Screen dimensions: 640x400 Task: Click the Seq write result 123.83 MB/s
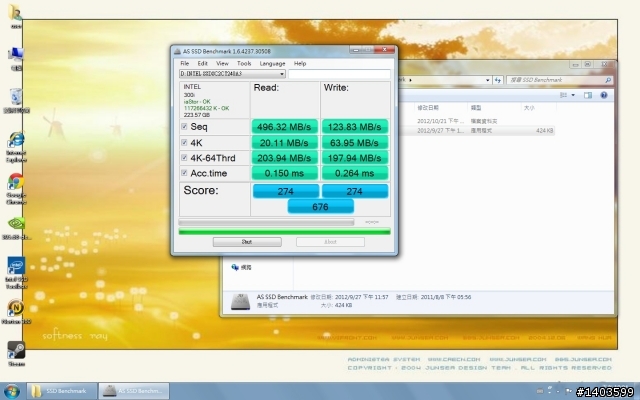click(x=355, y=127)
